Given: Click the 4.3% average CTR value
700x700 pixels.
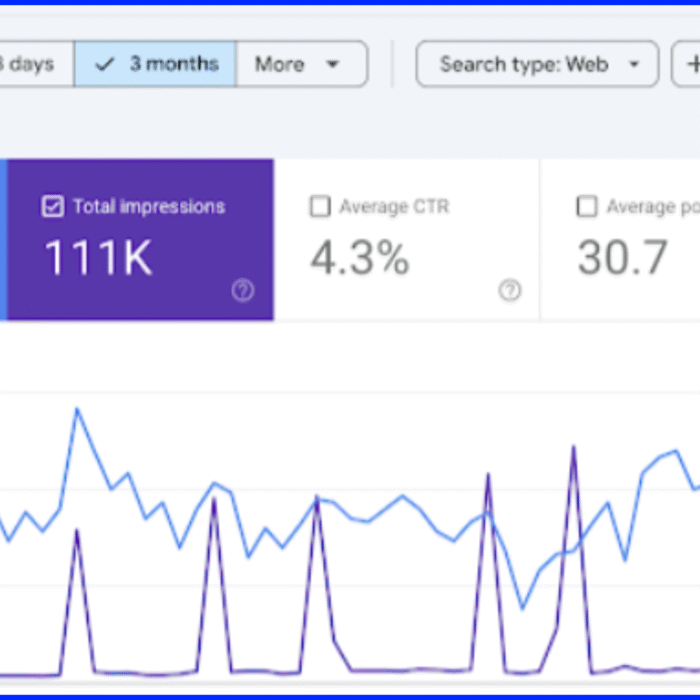Looking at the screenshot, I should pyautogui.click(x=359, y=258).
